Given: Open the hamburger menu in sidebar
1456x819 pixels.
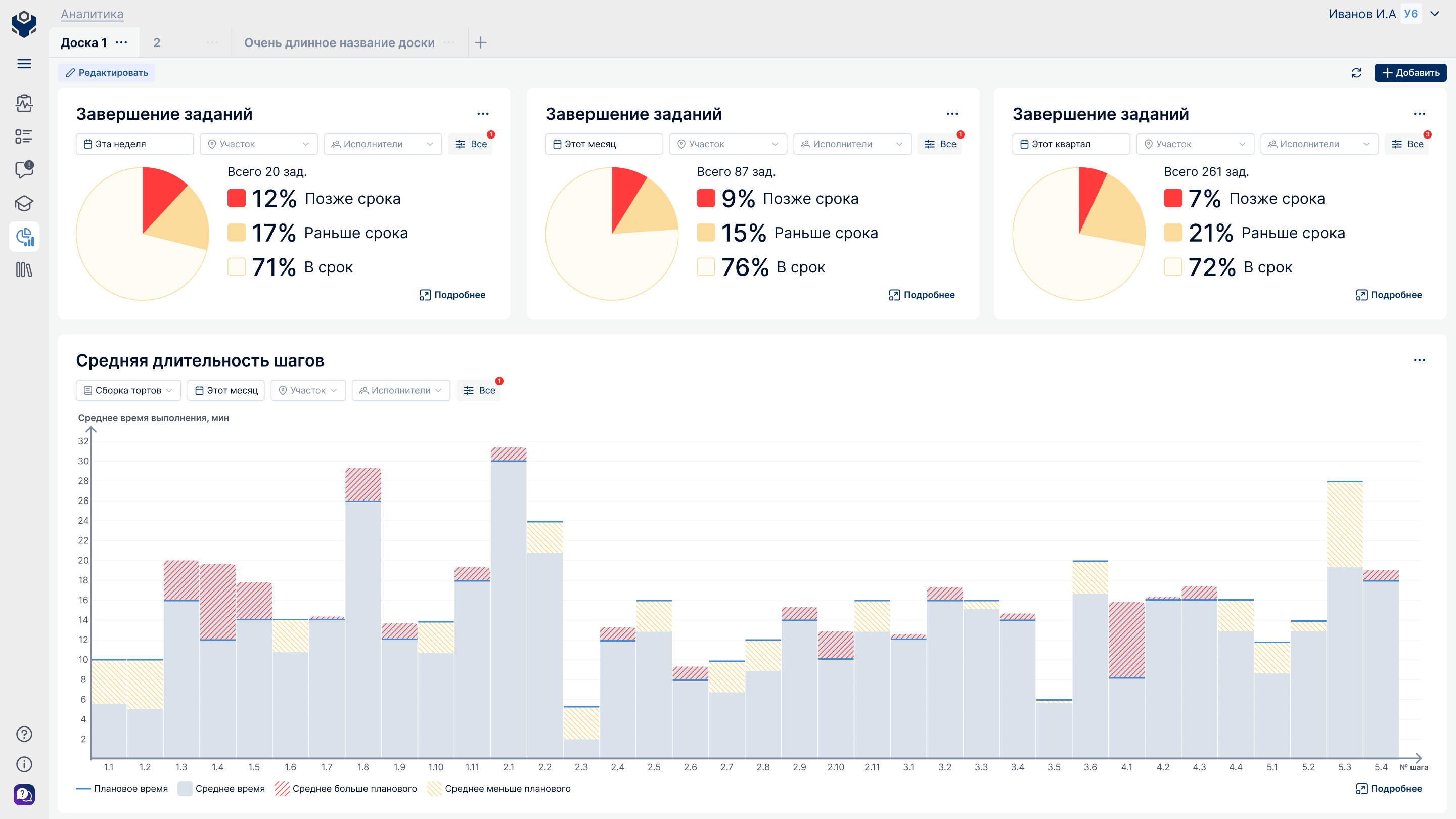Looking at the screenshot, I should click(x=24, y=64).
